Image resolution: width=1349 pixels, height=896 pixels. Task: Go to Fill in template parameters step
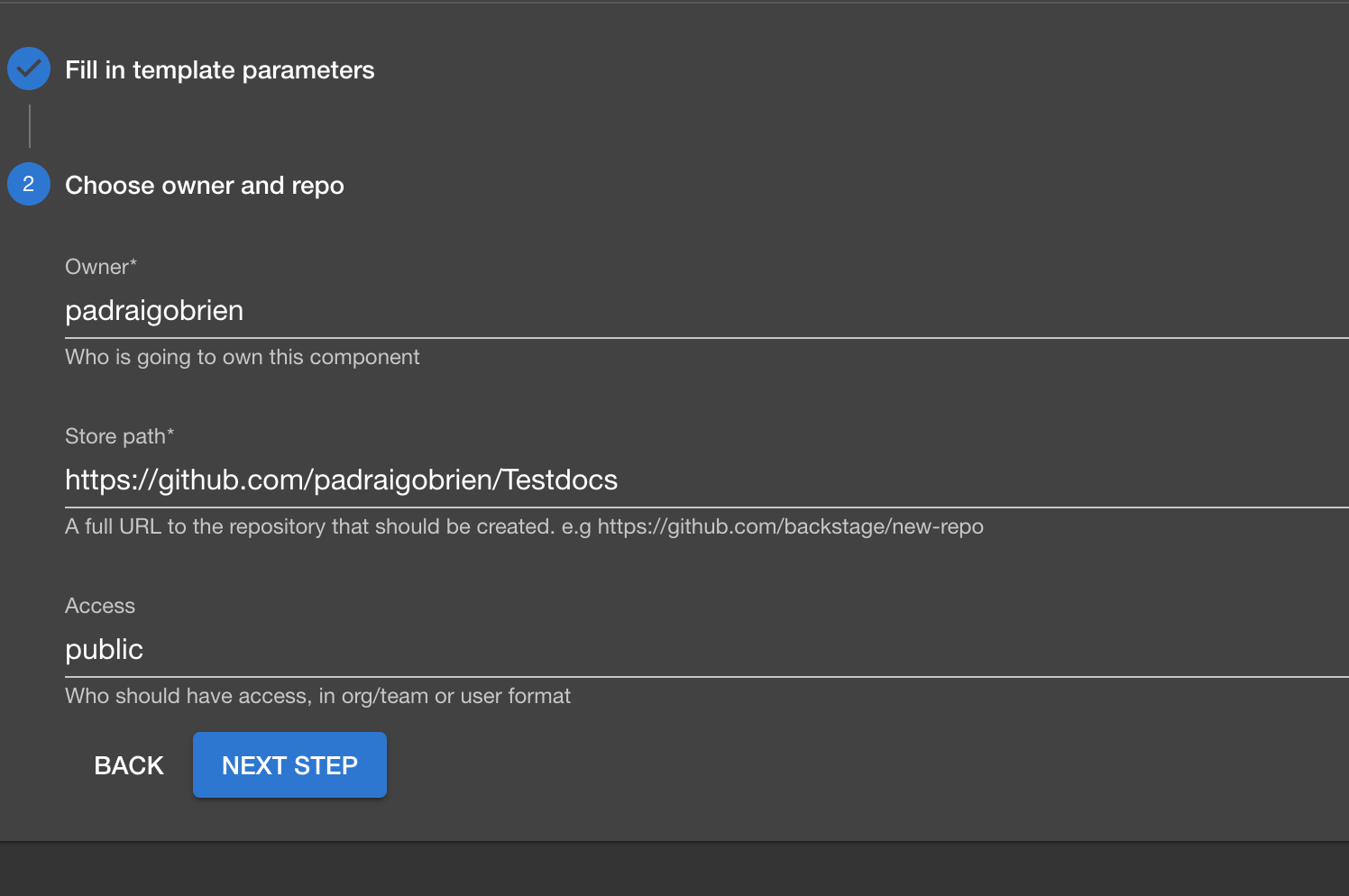[219, 70]
